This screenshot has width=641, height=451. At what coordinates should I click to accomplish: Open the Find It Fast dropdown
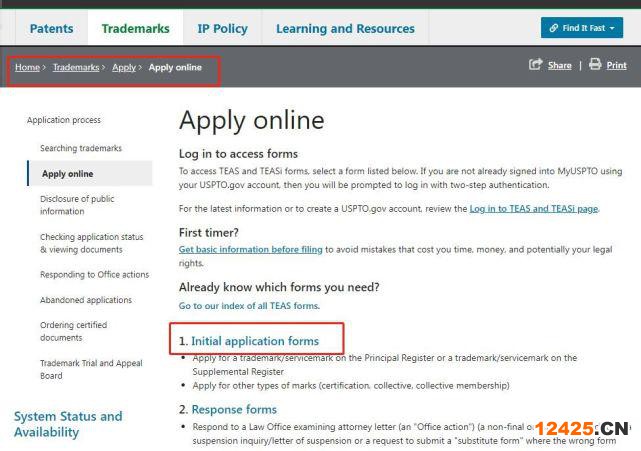tap(581, 28)
